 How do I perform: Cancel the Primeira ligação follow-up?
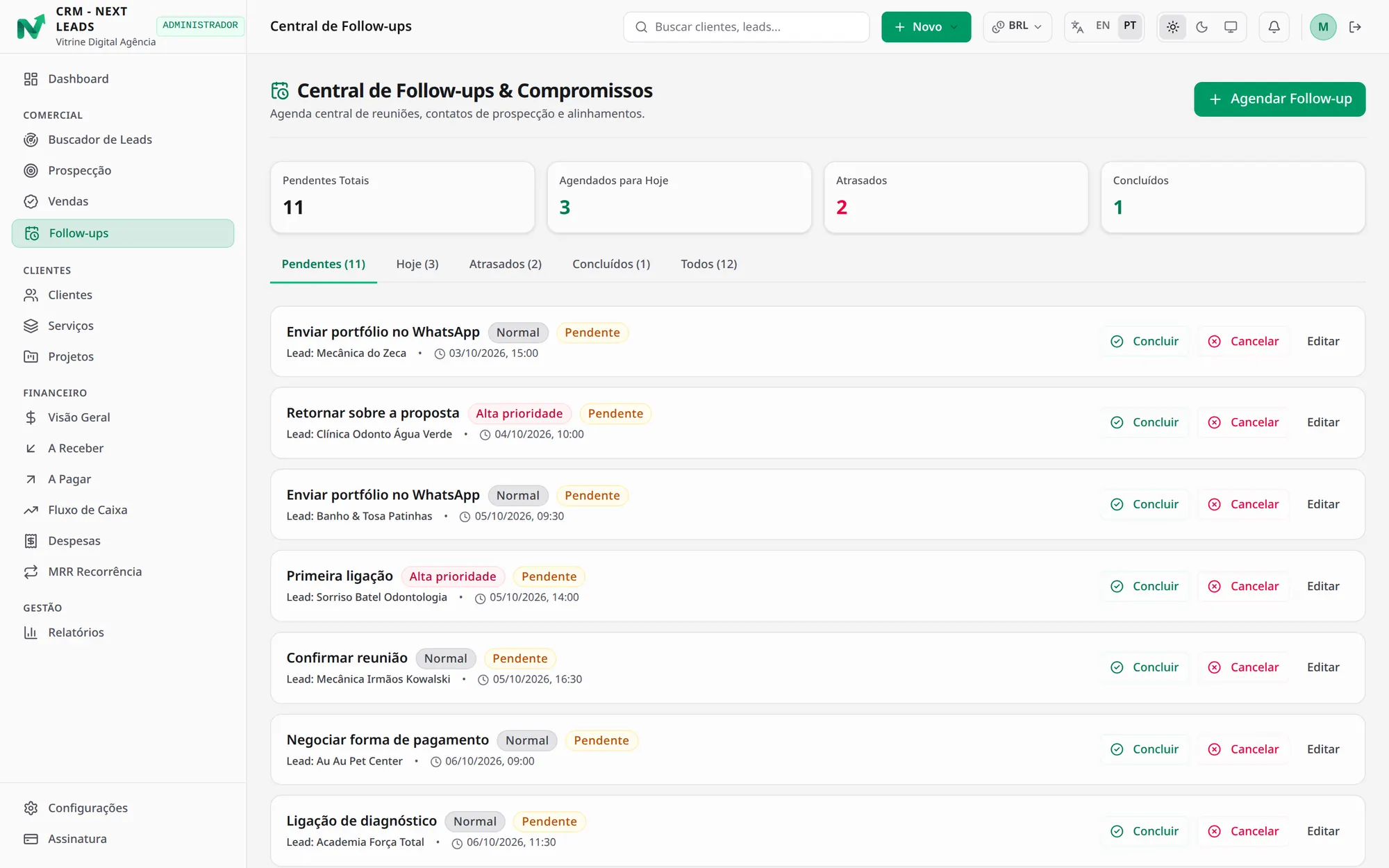[1243, 586]
